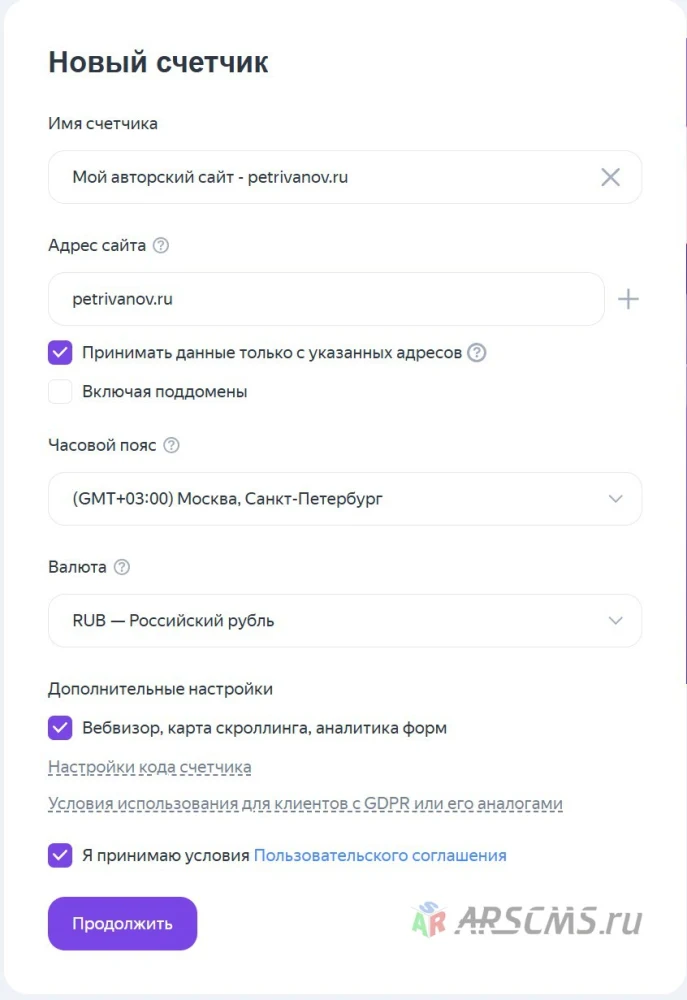Clear the counter name with X icon
This screenshot has width=687, height=1000.
[x=610, y=177]
